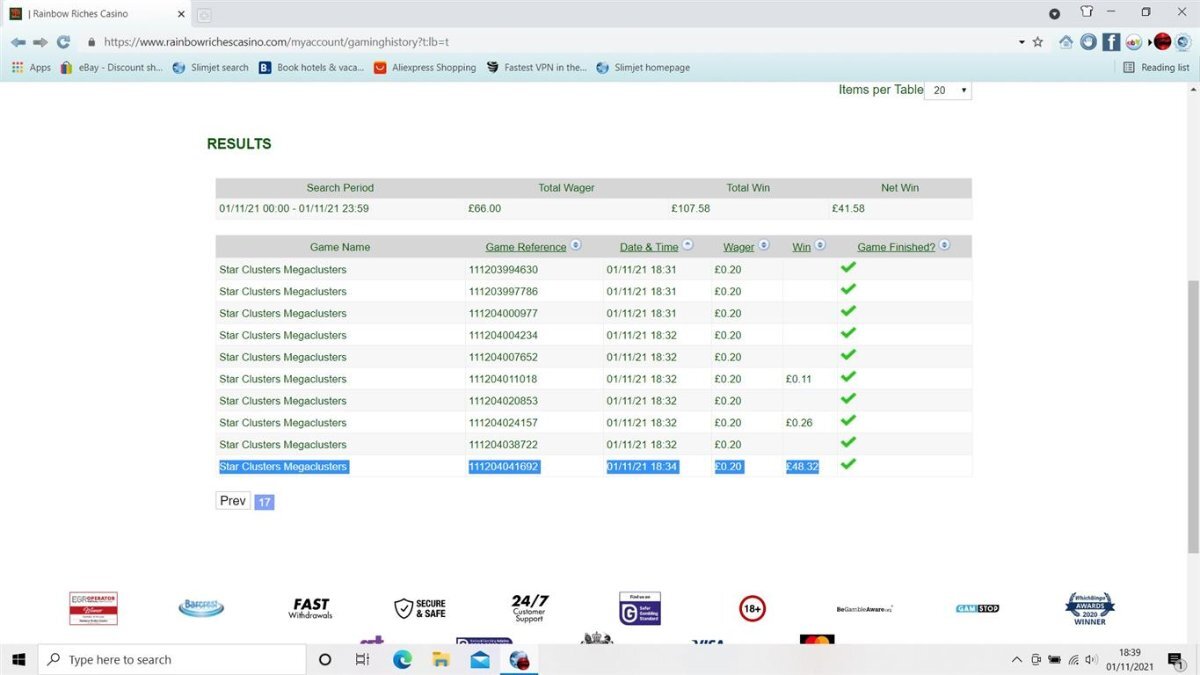
Task: Click the 18+ age restriction icon
Action: pos(752,608)
